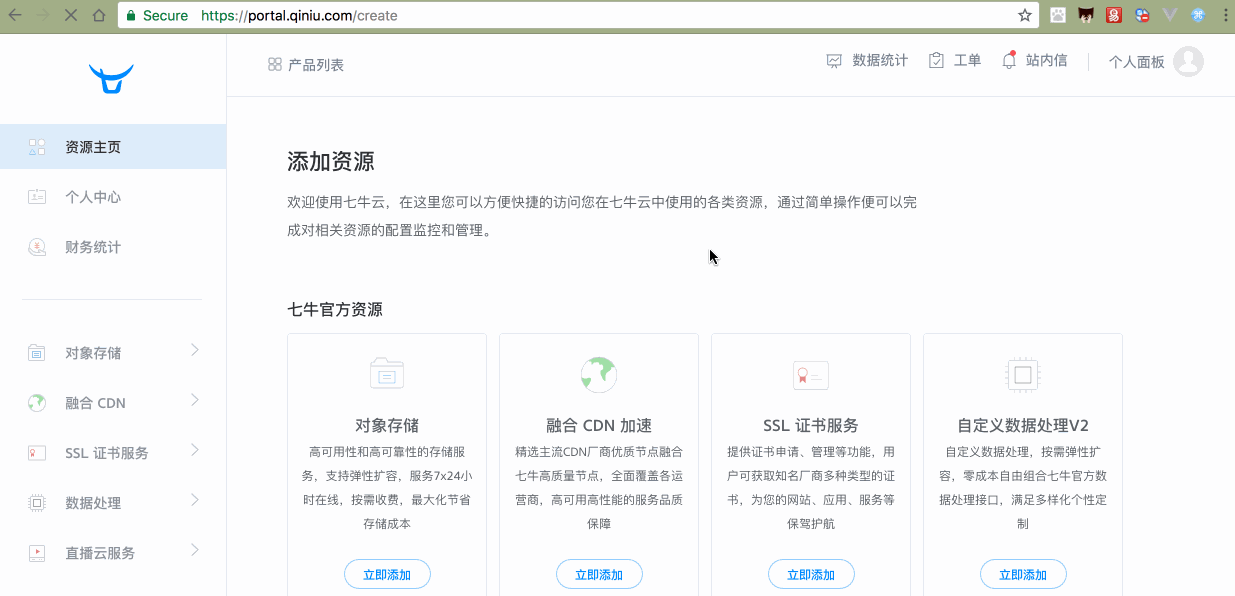
Task: Click the red extension icon in the browser toolbar
Action: pyautogui.click(x=1113, y=15)
